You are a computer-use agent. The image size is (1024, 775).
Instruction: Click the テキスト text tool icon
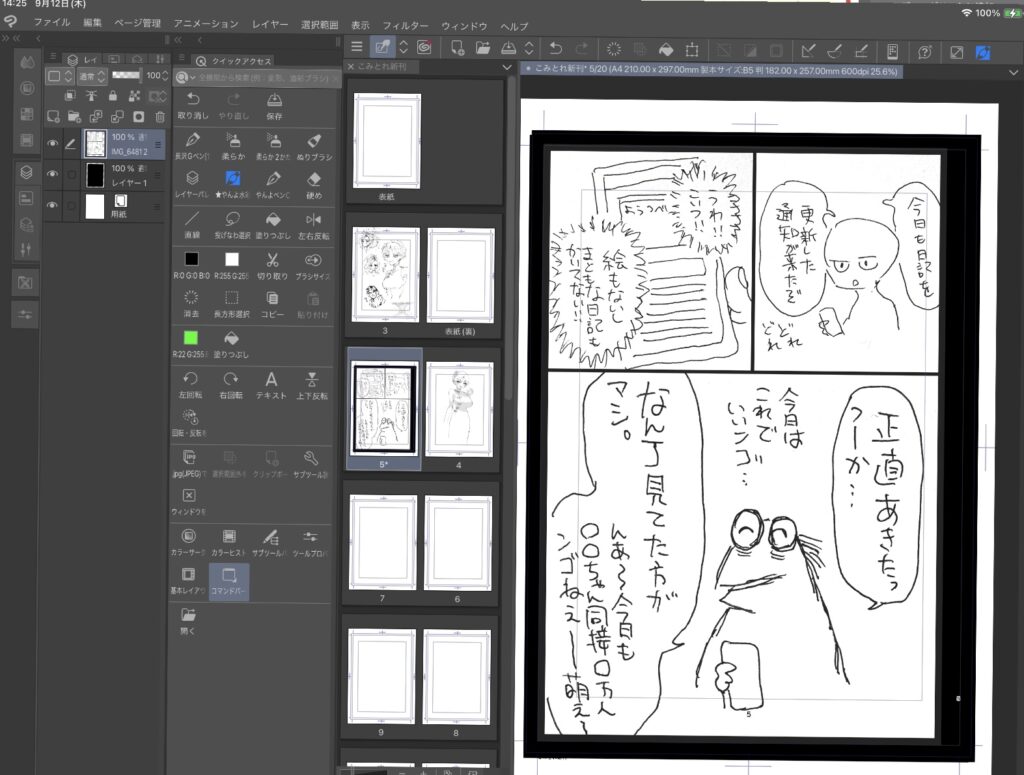(x=271, y=380)
